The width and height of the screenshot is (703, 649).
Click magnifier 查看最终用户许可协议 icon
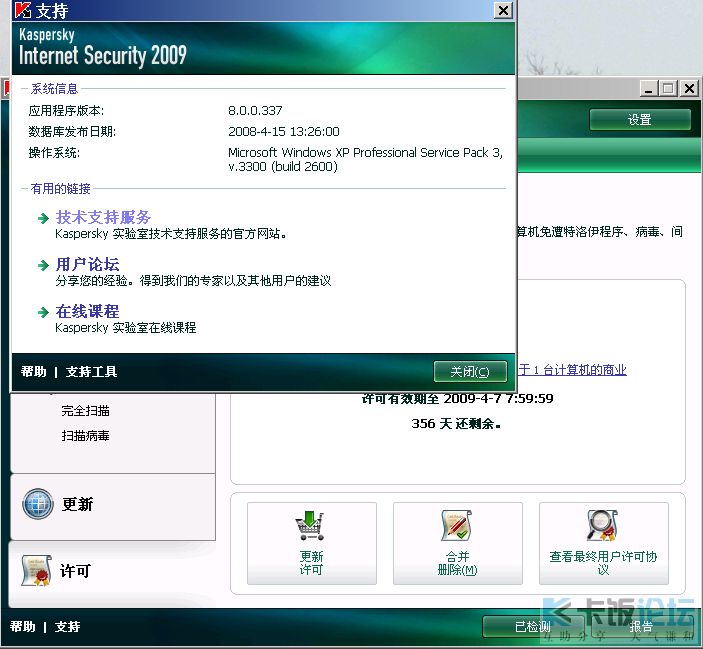[603, 525]
